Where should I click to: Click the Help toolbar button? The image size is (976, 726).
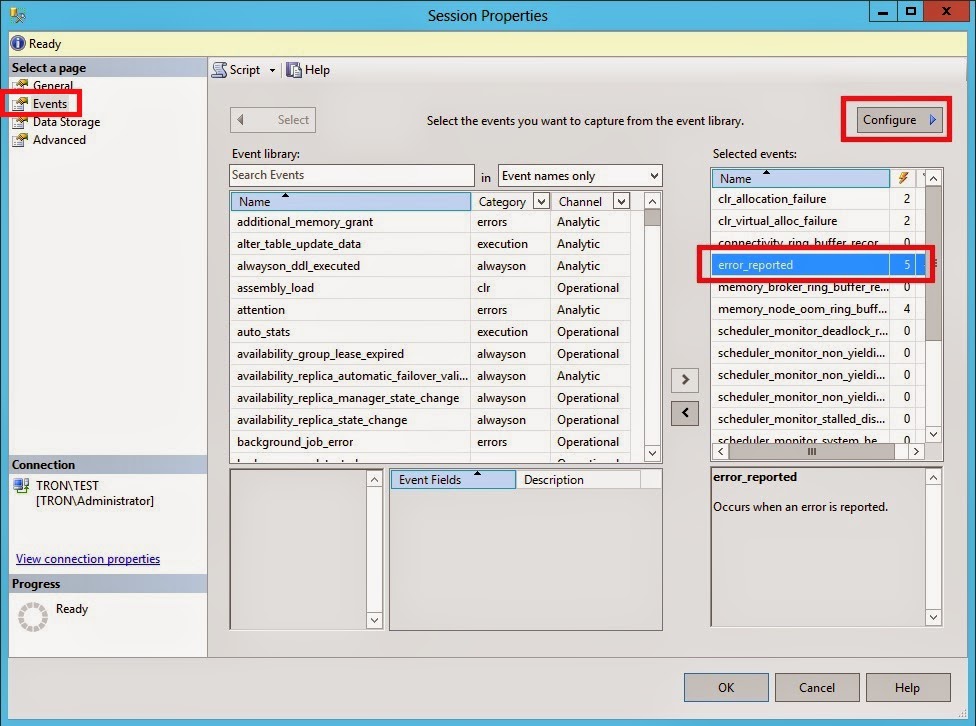click(307, 70)
